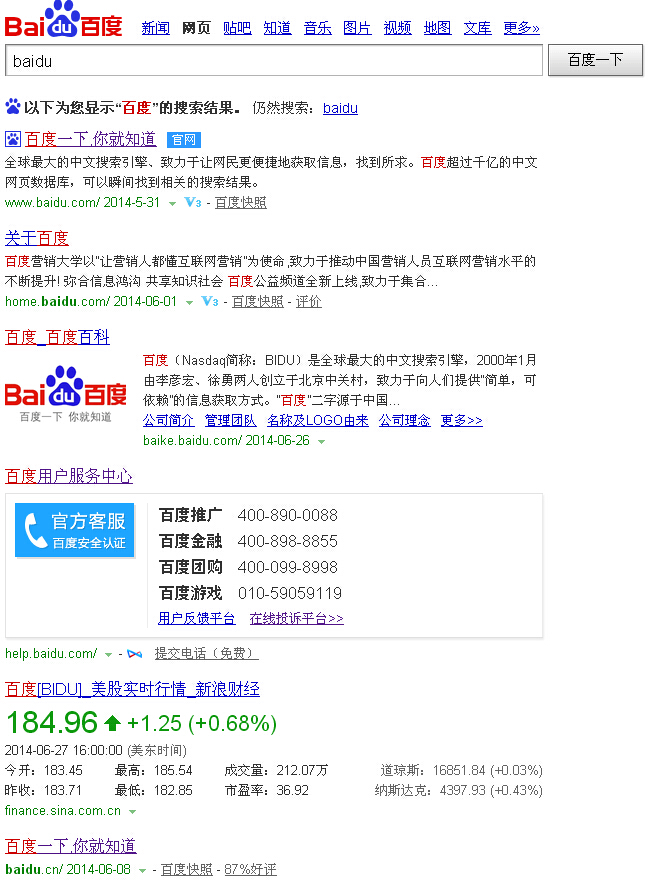
Task: Switch to 贴吧 tab
Action: coord(237,28)
